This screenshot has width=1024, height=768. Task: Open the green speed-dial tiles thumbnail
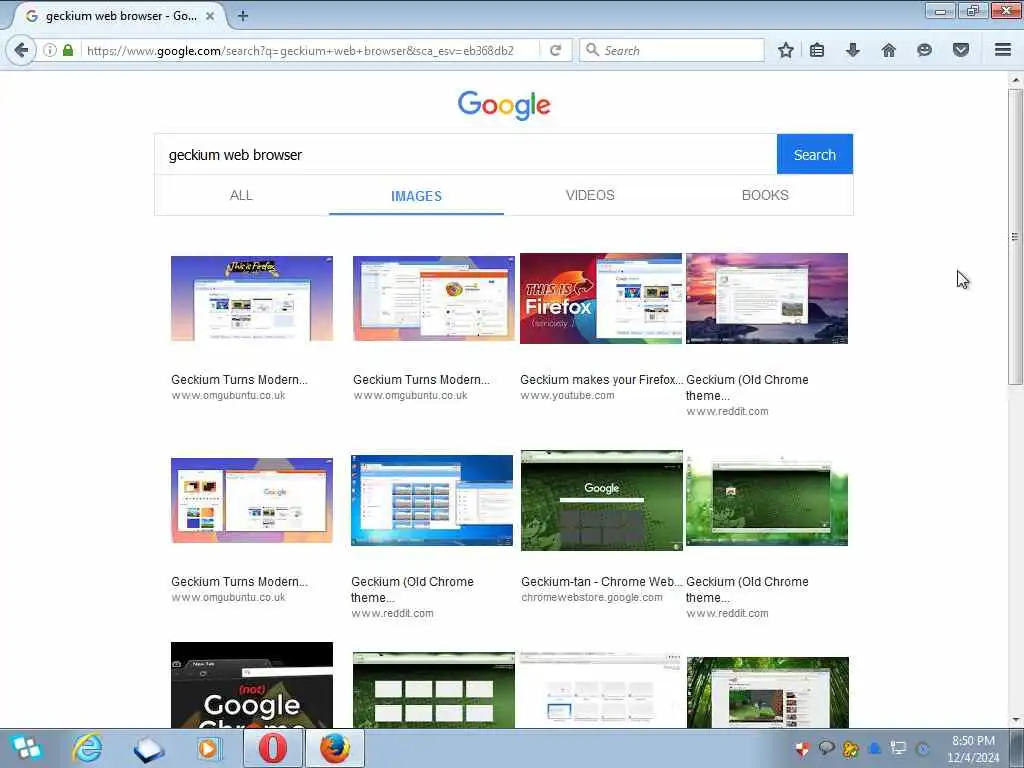click(434, 690)
